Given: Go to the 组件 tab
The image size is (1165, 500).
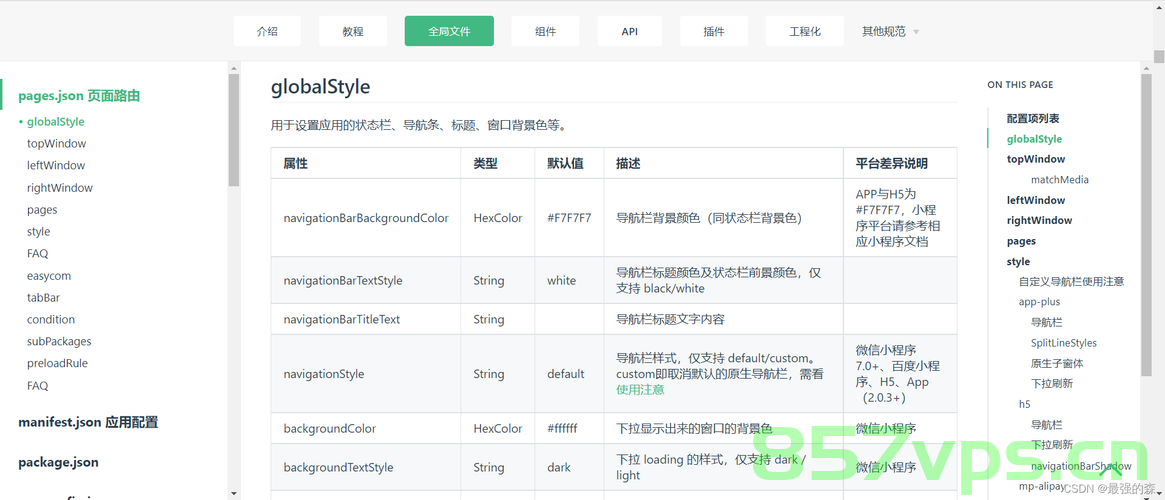Looking at the screenshot, I should click(x=545, y=31).
